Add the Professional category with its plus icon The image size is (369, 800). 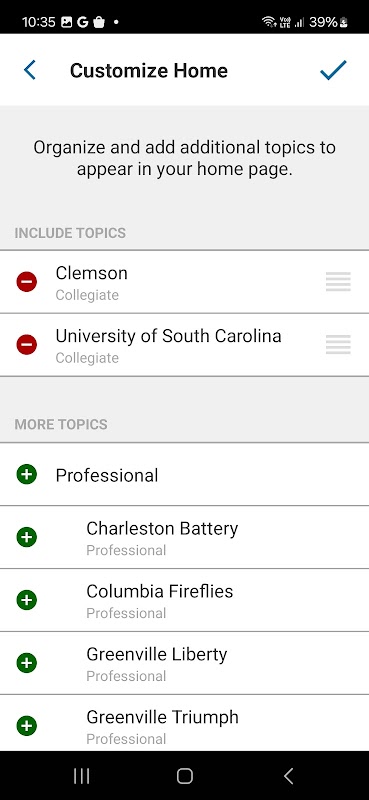pyautogui.click(x=27, y=474)
